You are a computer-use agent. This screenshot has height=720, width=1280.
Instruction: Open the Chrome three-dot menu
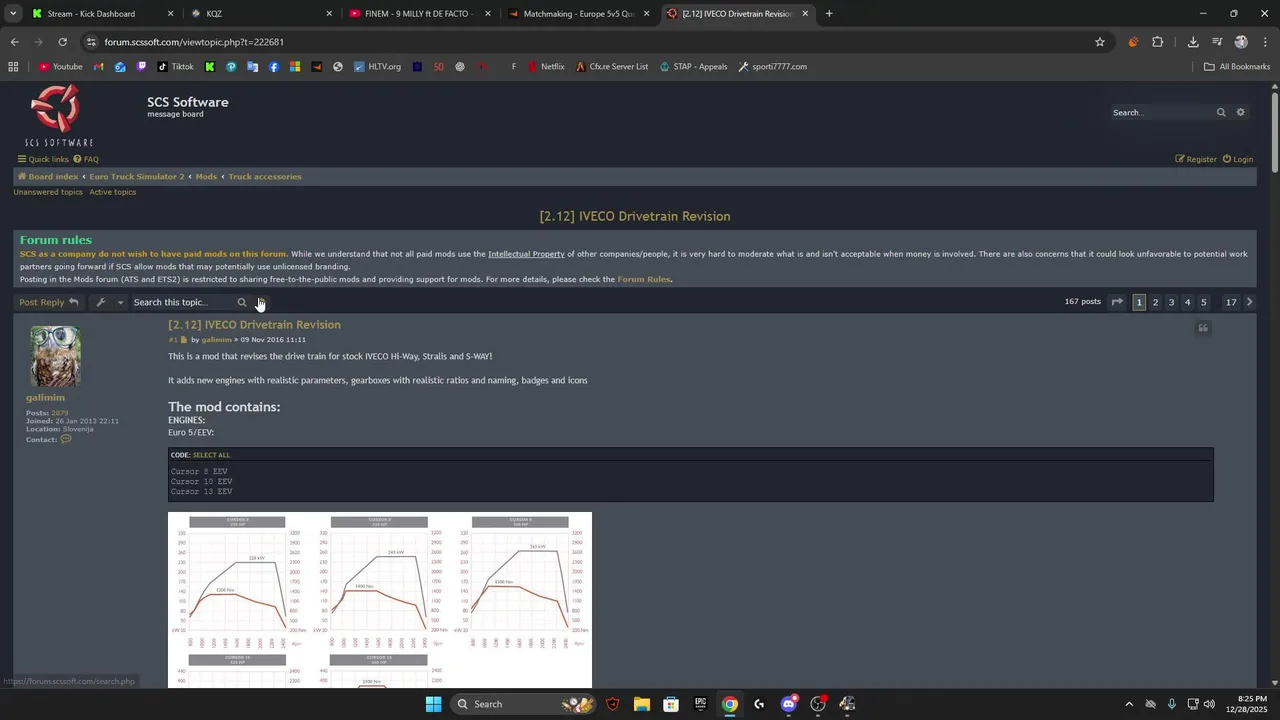click(1266, 42)
